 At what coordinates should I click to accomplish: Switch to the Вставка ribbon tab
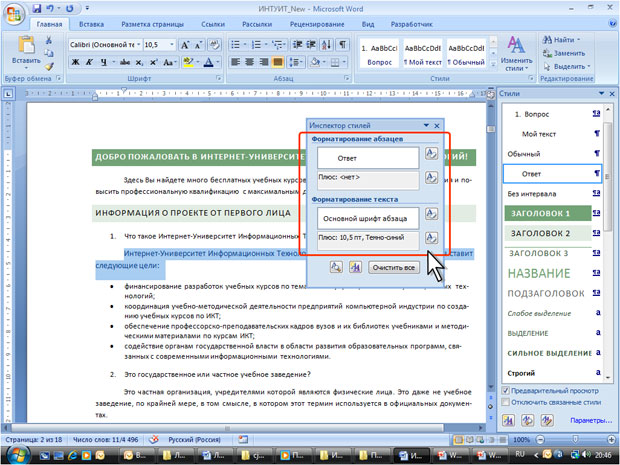[90, 22]
